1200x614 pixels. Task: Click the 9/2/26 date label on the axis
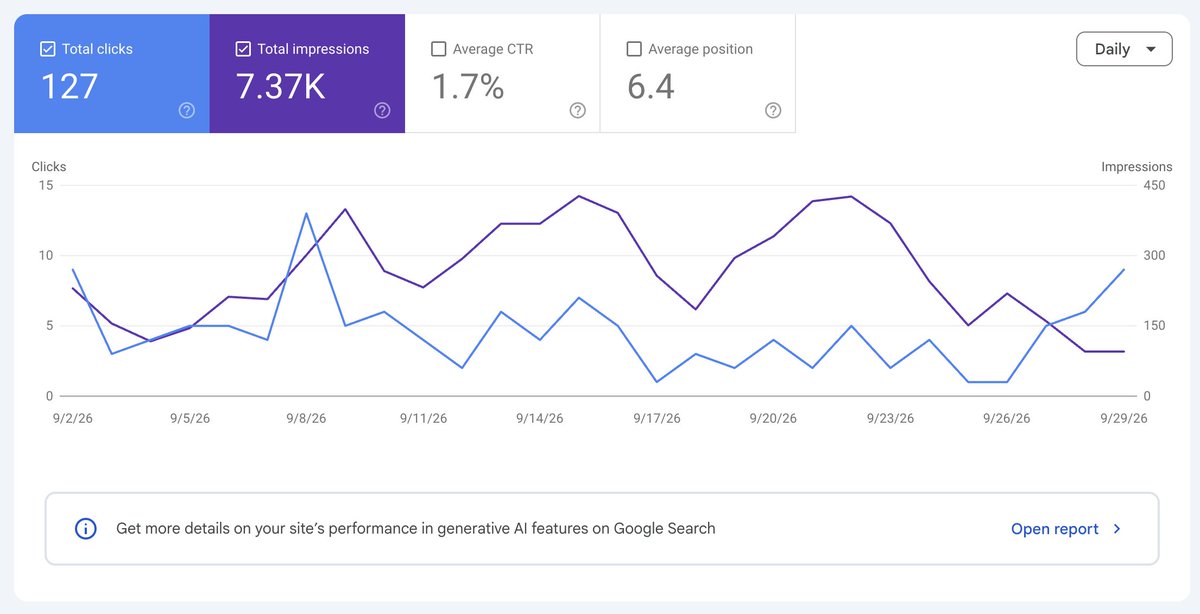click(73, 419)
